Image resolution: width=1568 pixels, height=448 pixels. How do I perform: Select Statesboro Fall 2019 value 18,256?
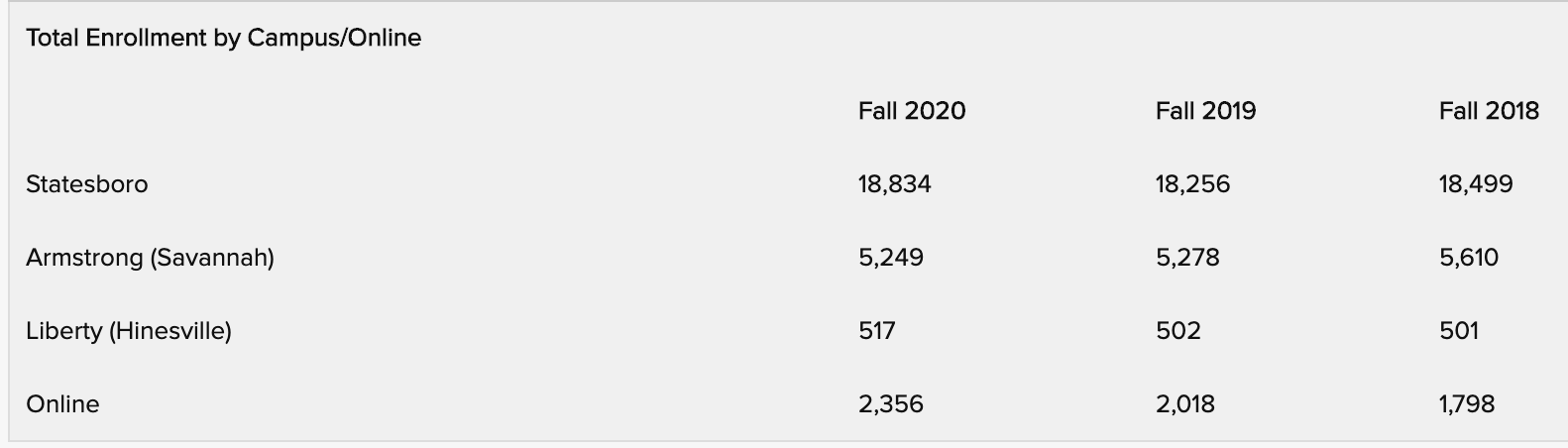point(1191,184)
